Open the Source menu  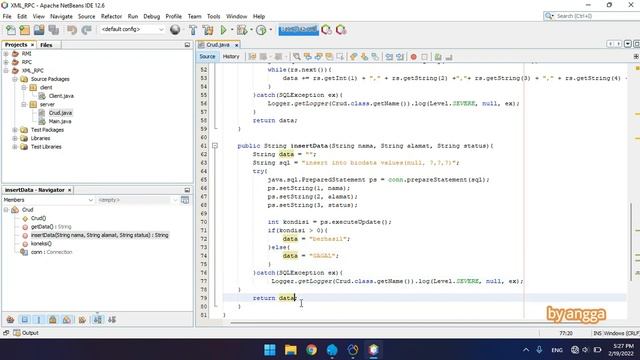(x=86, y=16)
